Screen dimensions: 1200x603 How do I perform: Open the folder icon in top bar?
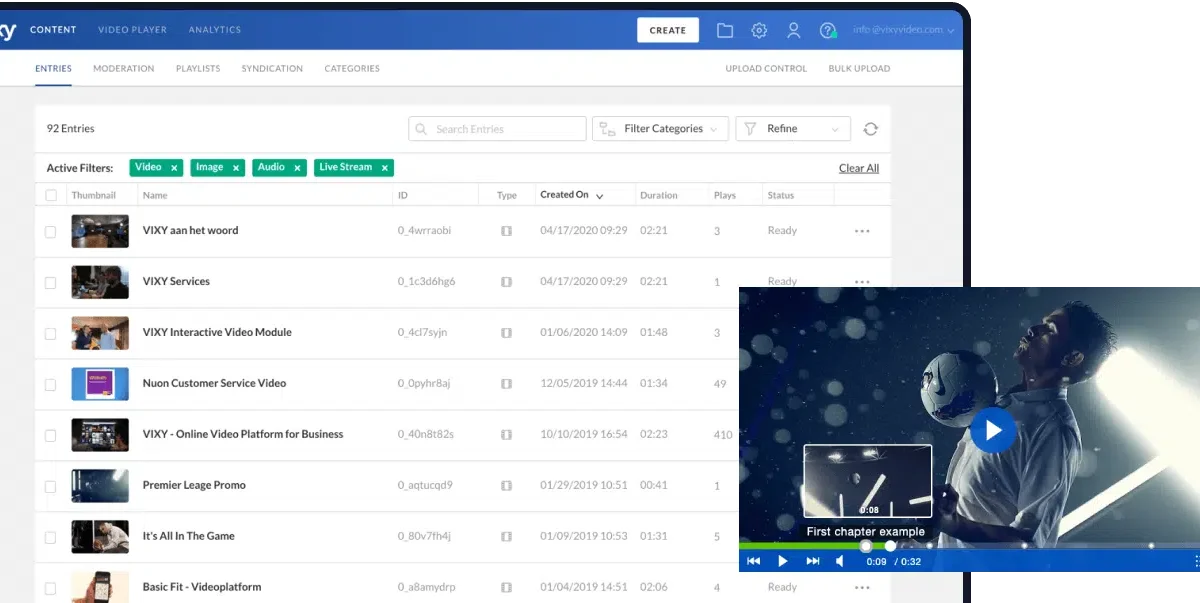(725, 30)
